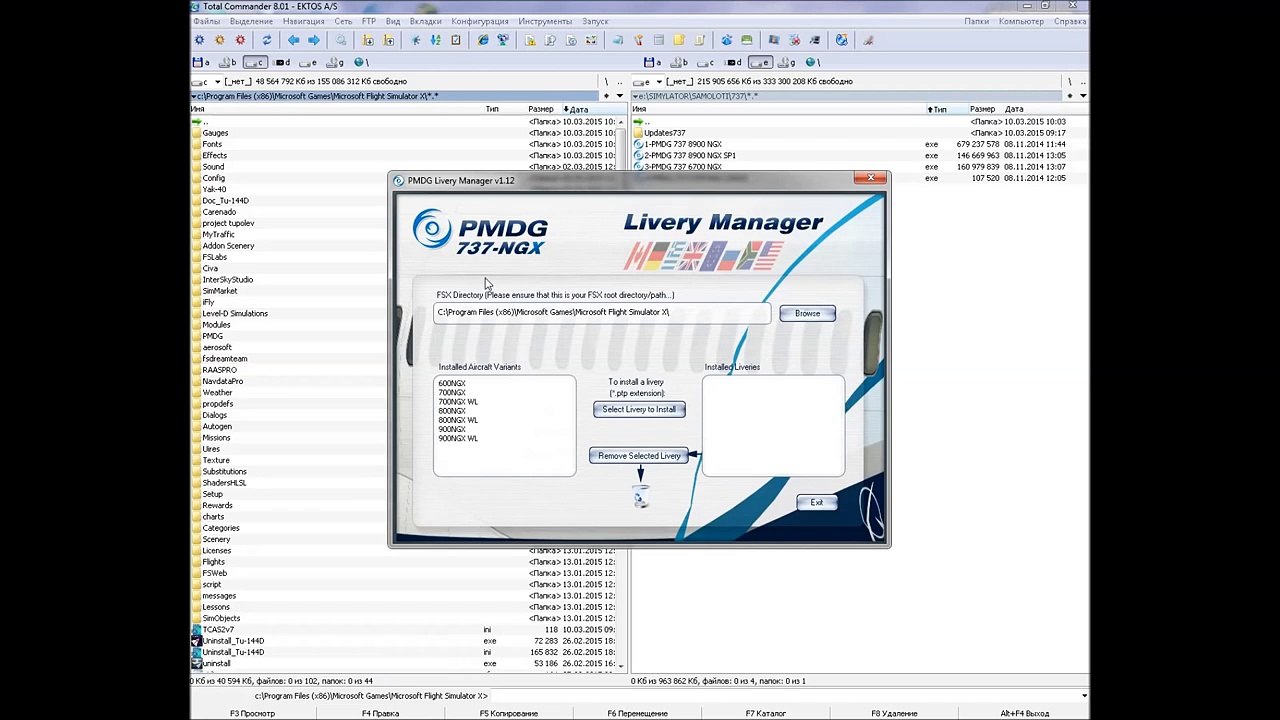Select floppy drive a in left drive bar
Image resolution: width=1280 pixels, height=720 pixels.
pos(202,62)
